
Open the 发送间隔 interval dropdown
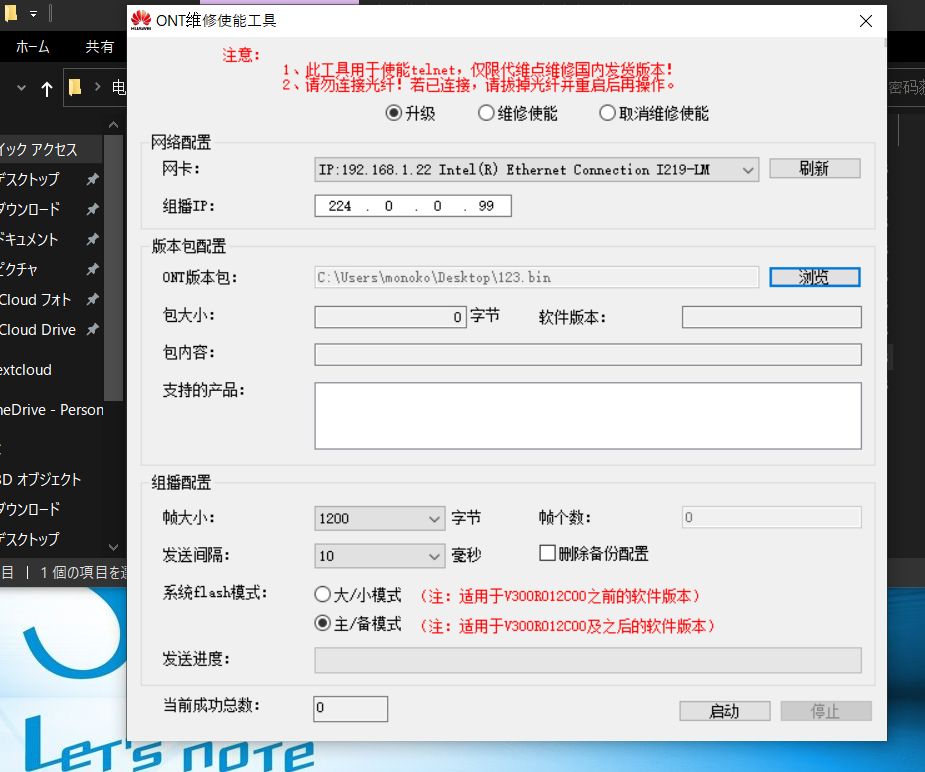434,556
